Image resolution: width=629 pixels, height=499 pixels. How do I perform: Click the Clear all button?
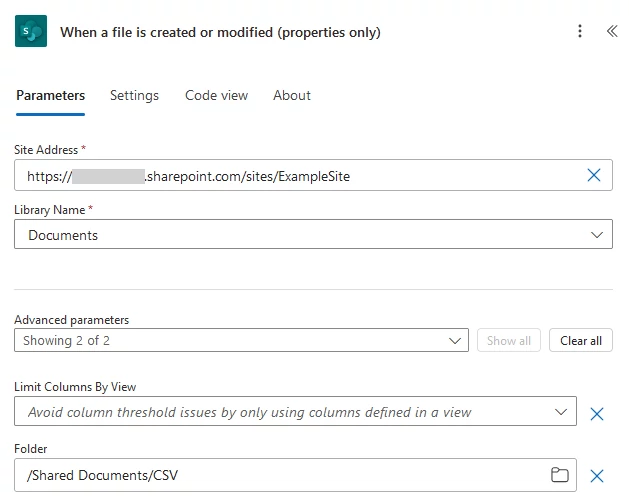click(581, 340)
